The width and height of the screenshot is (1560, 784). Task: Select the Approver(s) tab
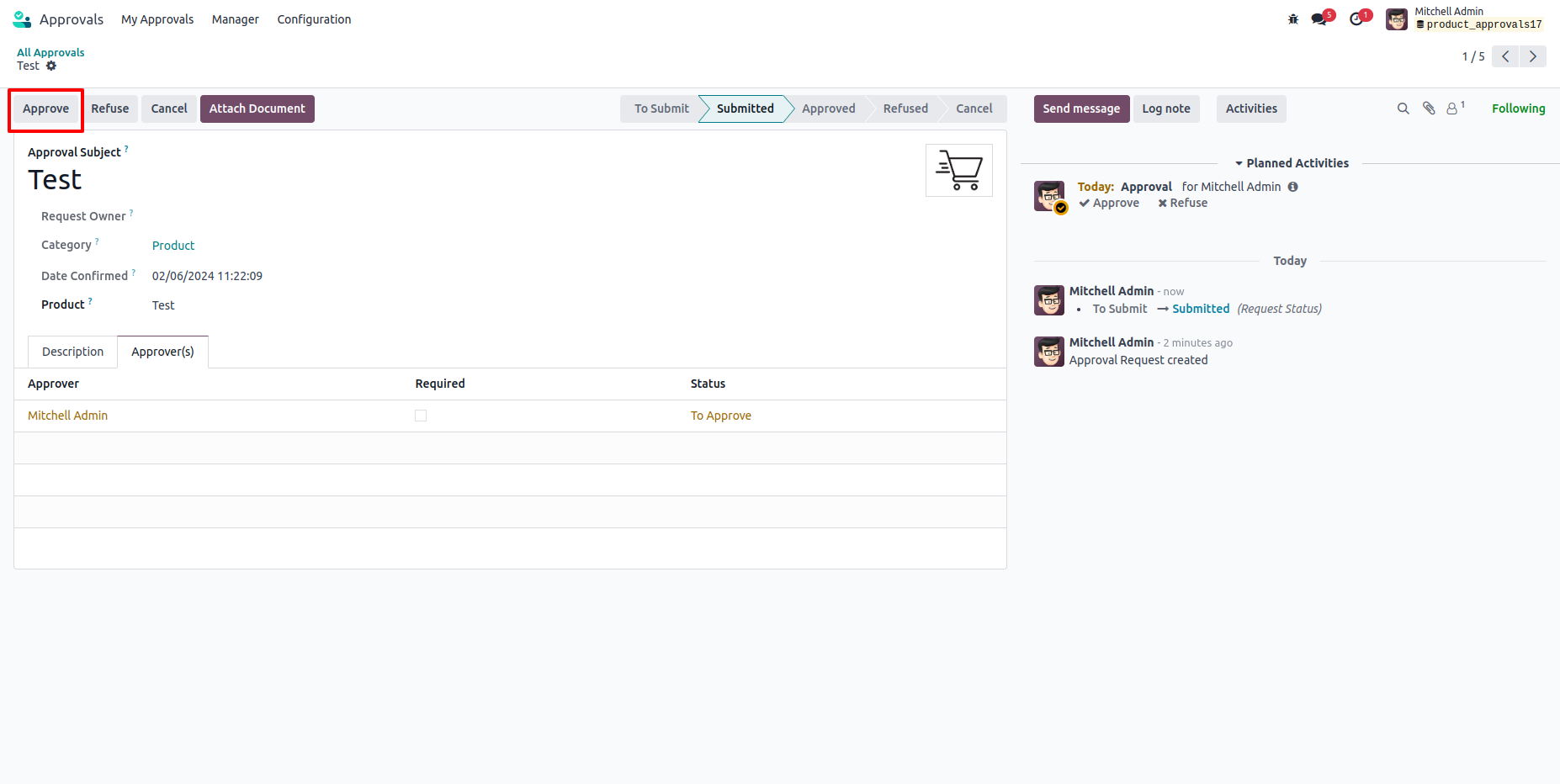click(x=162, y=352)
